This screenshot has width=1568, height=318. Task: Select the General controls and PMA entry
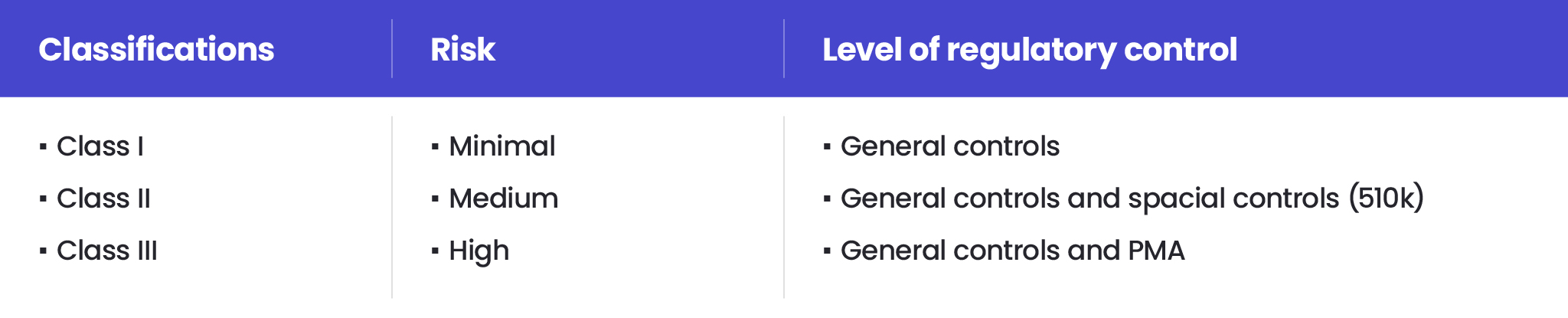point(1012,251)
